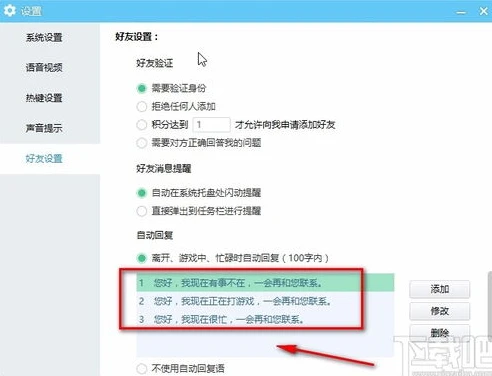Choose 需要对方正确回答我的问题 option
This screenshot has height=376, width=492.
(142, 143)
